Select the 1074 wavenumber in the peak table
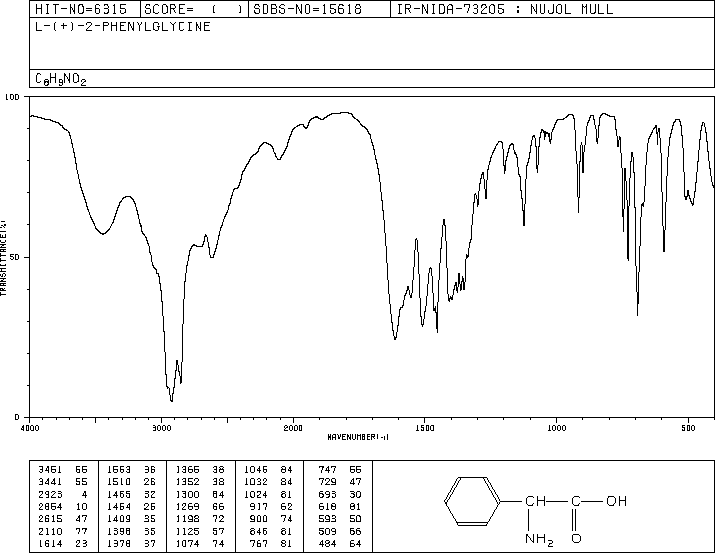The width and height of the screenshot is (715, 553). (x=187, y=544)
